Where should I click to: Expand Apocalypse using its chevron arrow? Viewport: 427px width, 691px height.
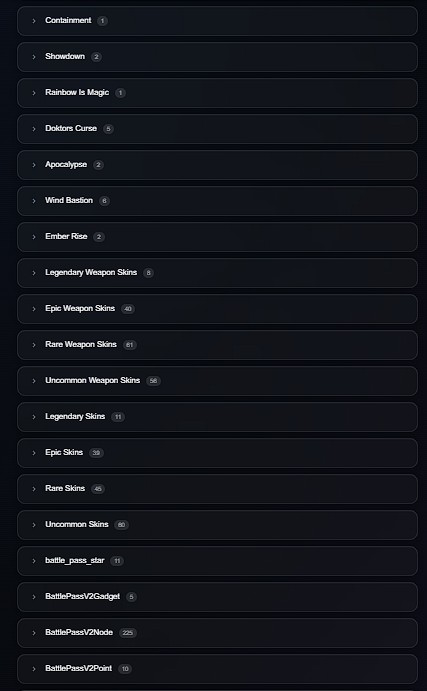pyautogui.click(x=34, y=165)
